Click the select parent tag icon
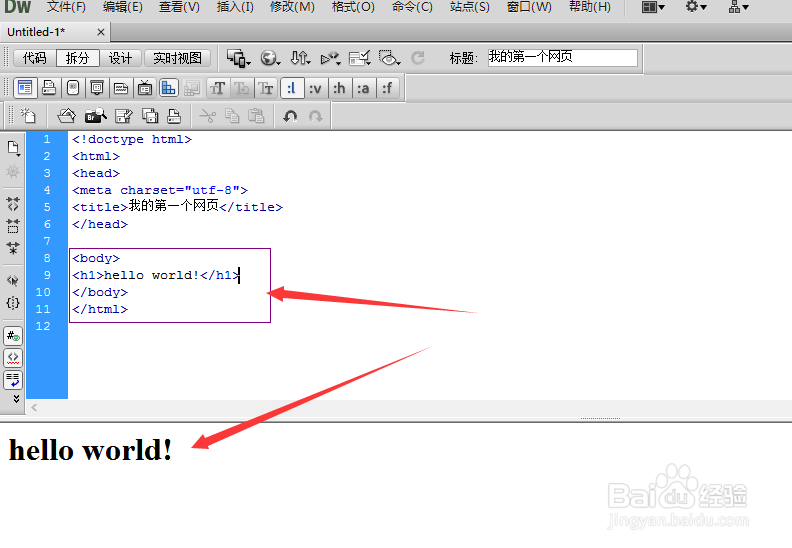 [13, 280]
